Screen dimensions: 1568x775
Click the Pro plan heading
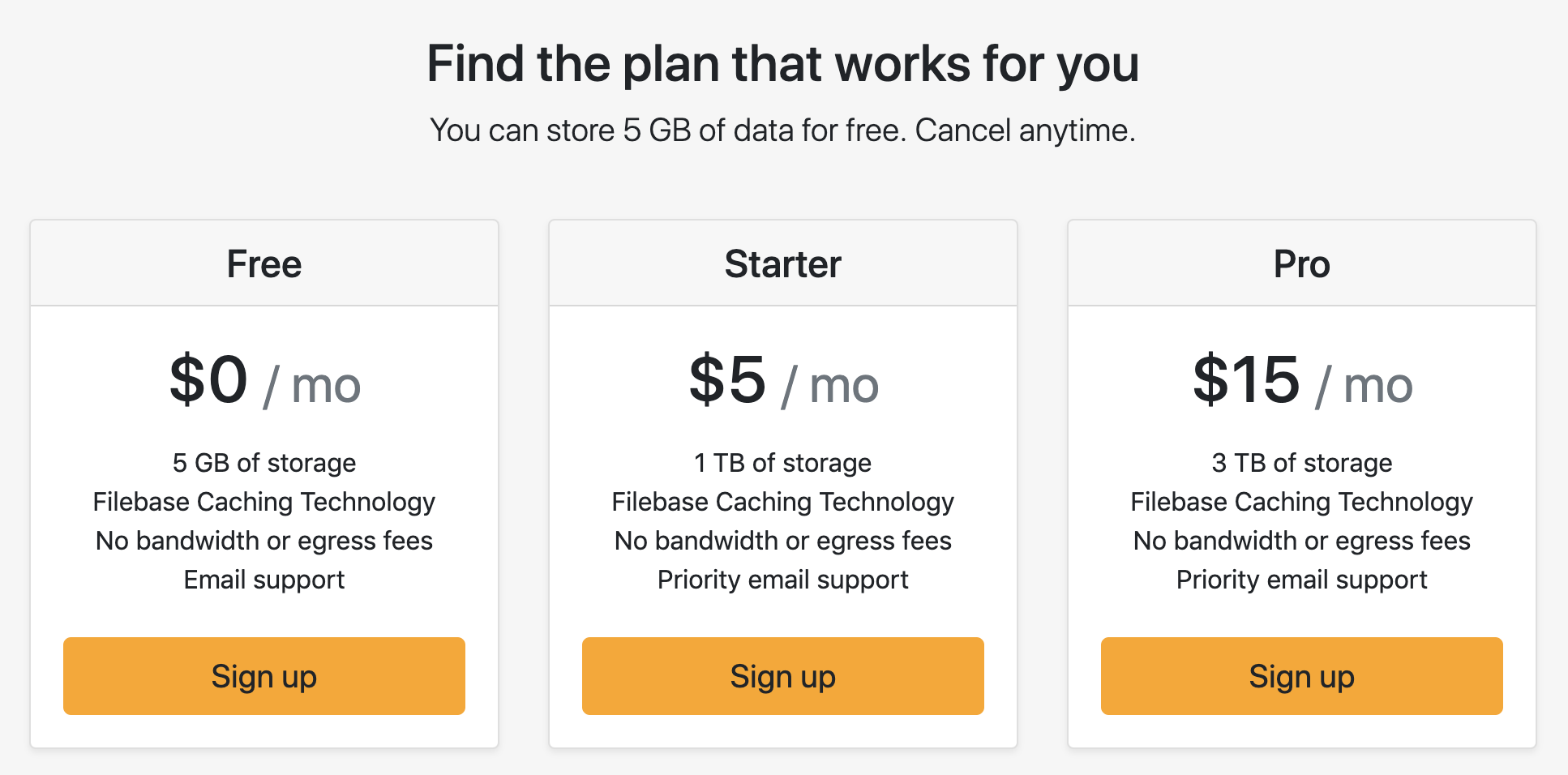1301,264
